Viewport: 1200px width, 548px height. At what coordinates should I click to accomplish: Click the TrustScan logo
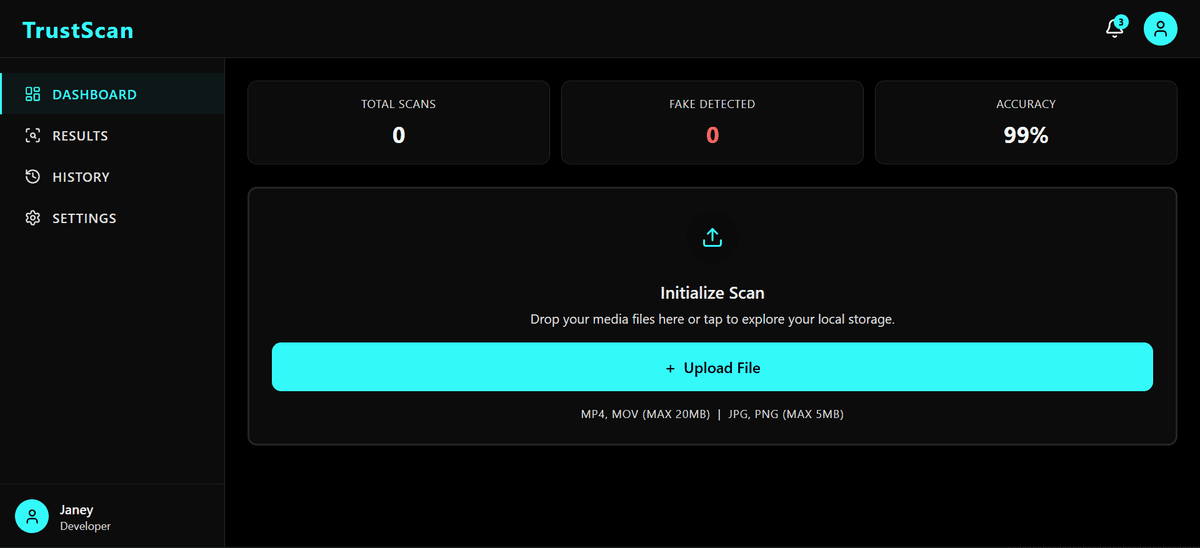click(x=78, y=30)
